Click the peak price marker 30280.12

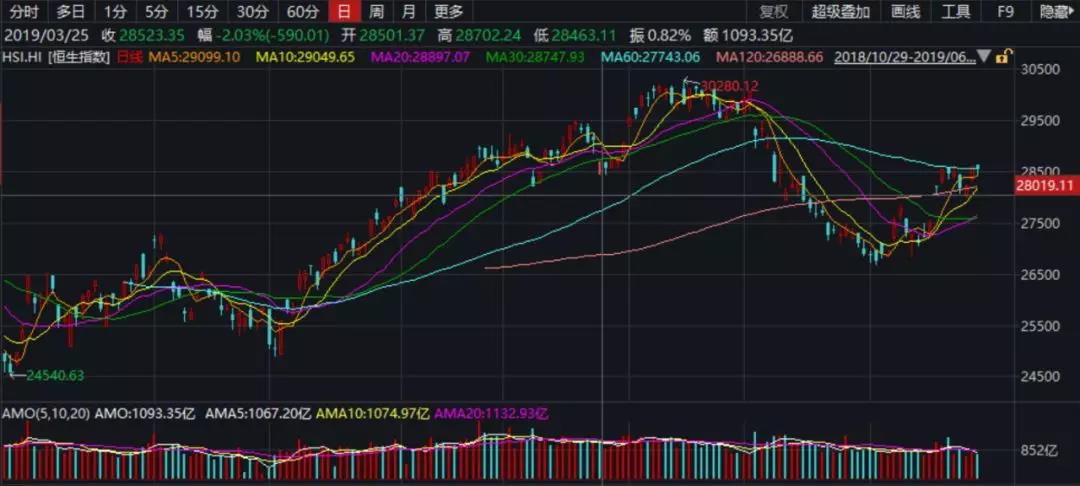pos(729,86)
